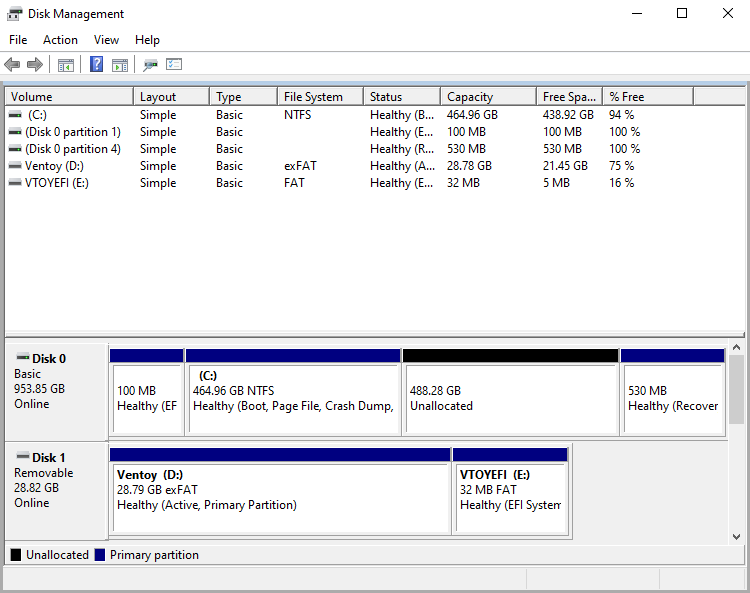Click the Back arrow toolbar icon
Viewport: 750px width, 593px height.
pos(12,65)
